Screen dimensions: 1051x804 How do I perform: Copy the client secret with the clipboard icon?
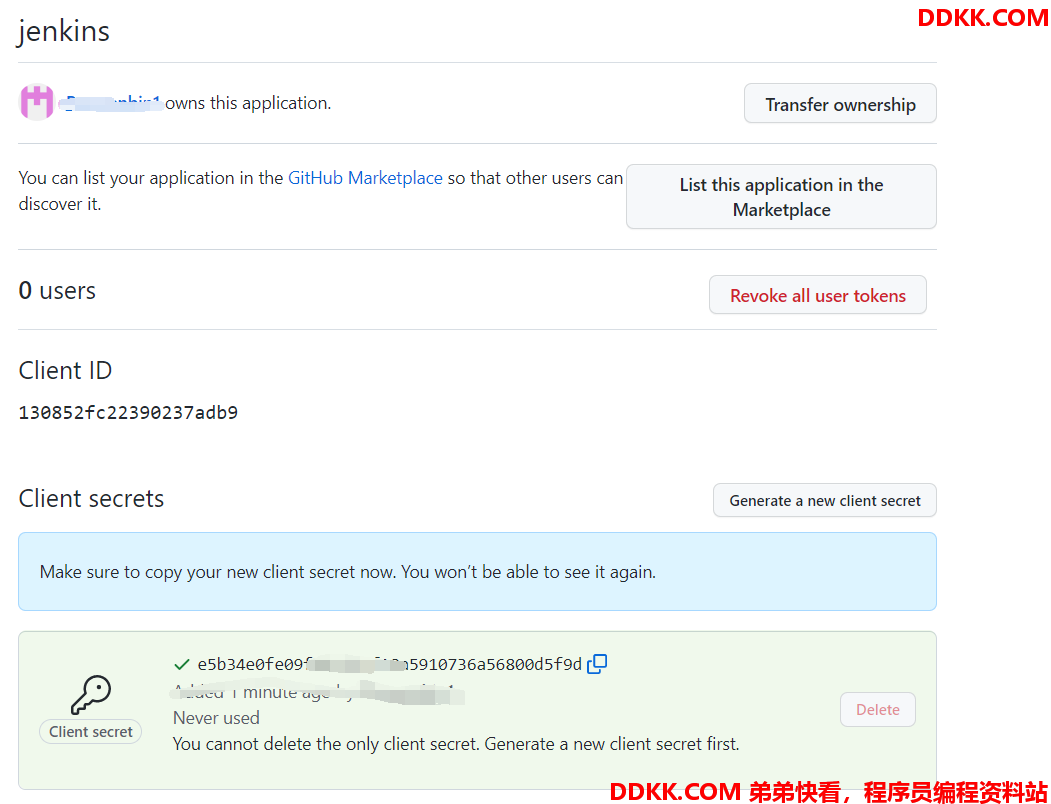(597, 664)
